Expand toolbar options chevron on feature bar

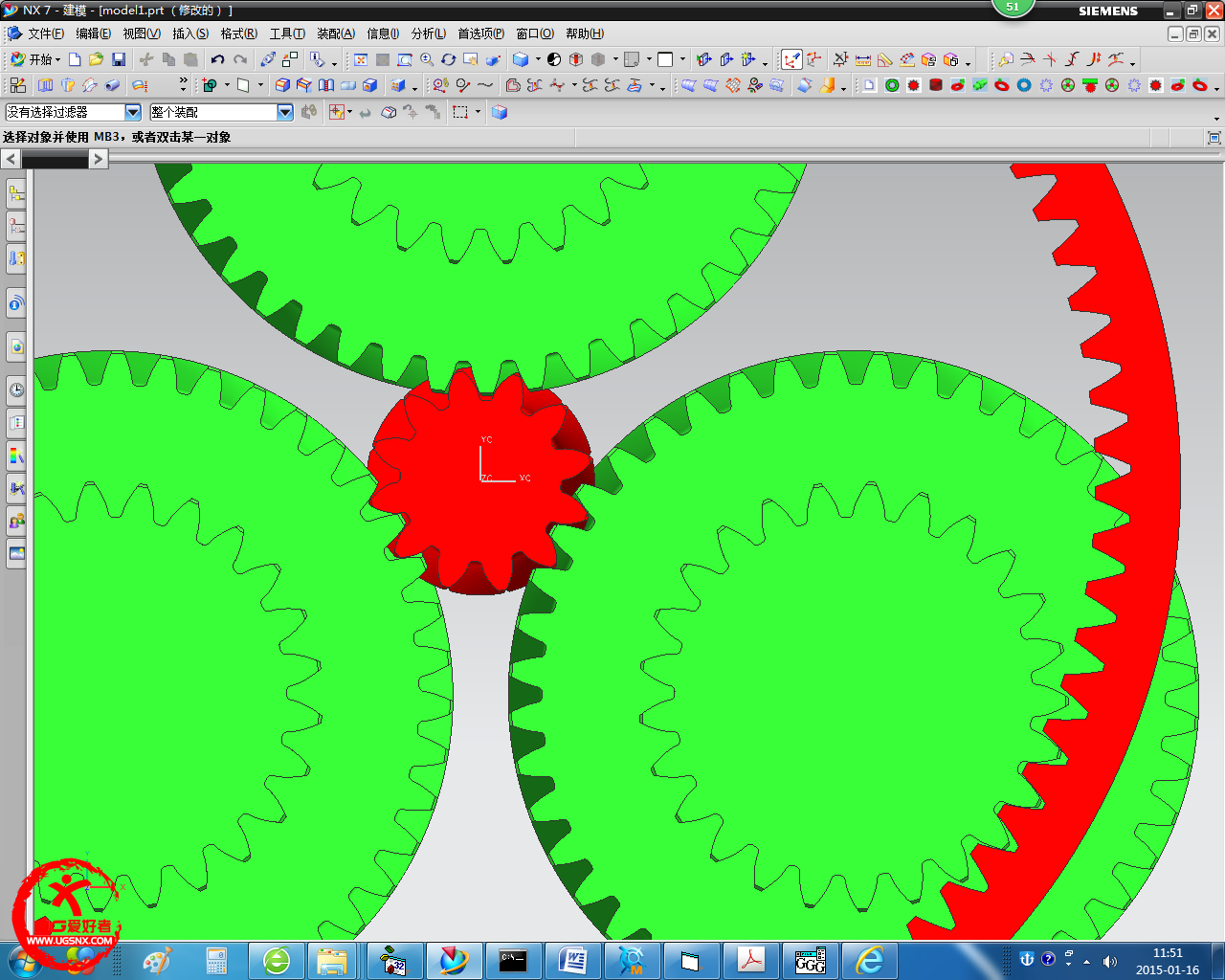coord(182,85)
